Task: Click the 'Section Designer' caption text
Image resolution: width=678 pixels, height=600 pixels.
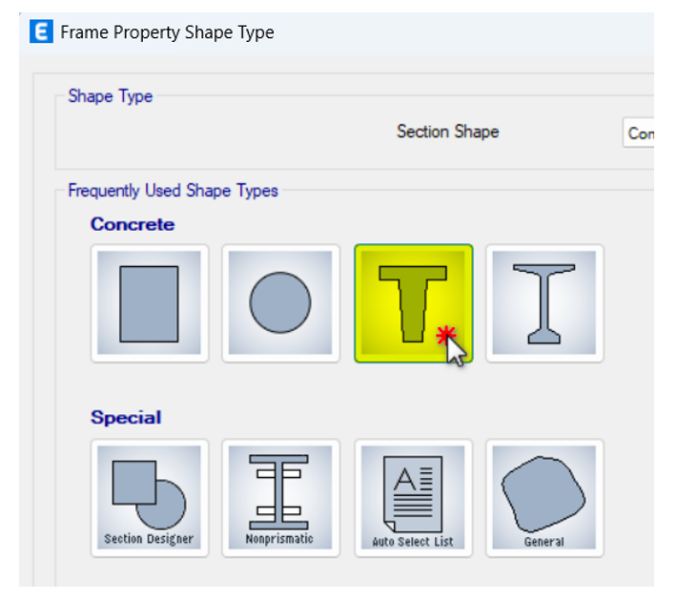Action: [149, 539]
